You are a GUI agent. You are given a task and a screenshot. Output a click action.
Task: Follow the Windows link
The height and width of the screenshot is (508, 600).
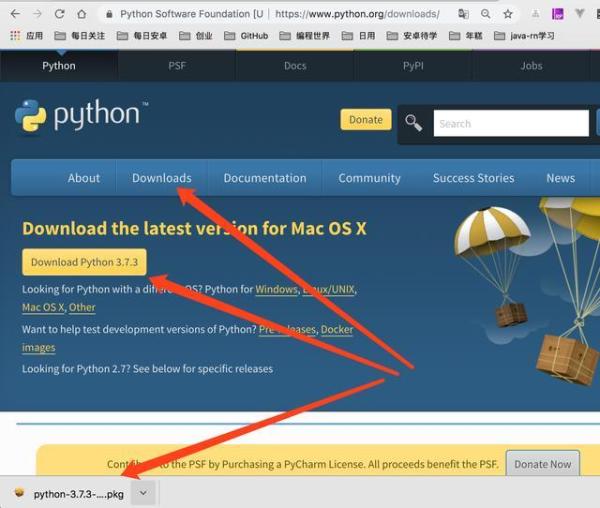276,289
